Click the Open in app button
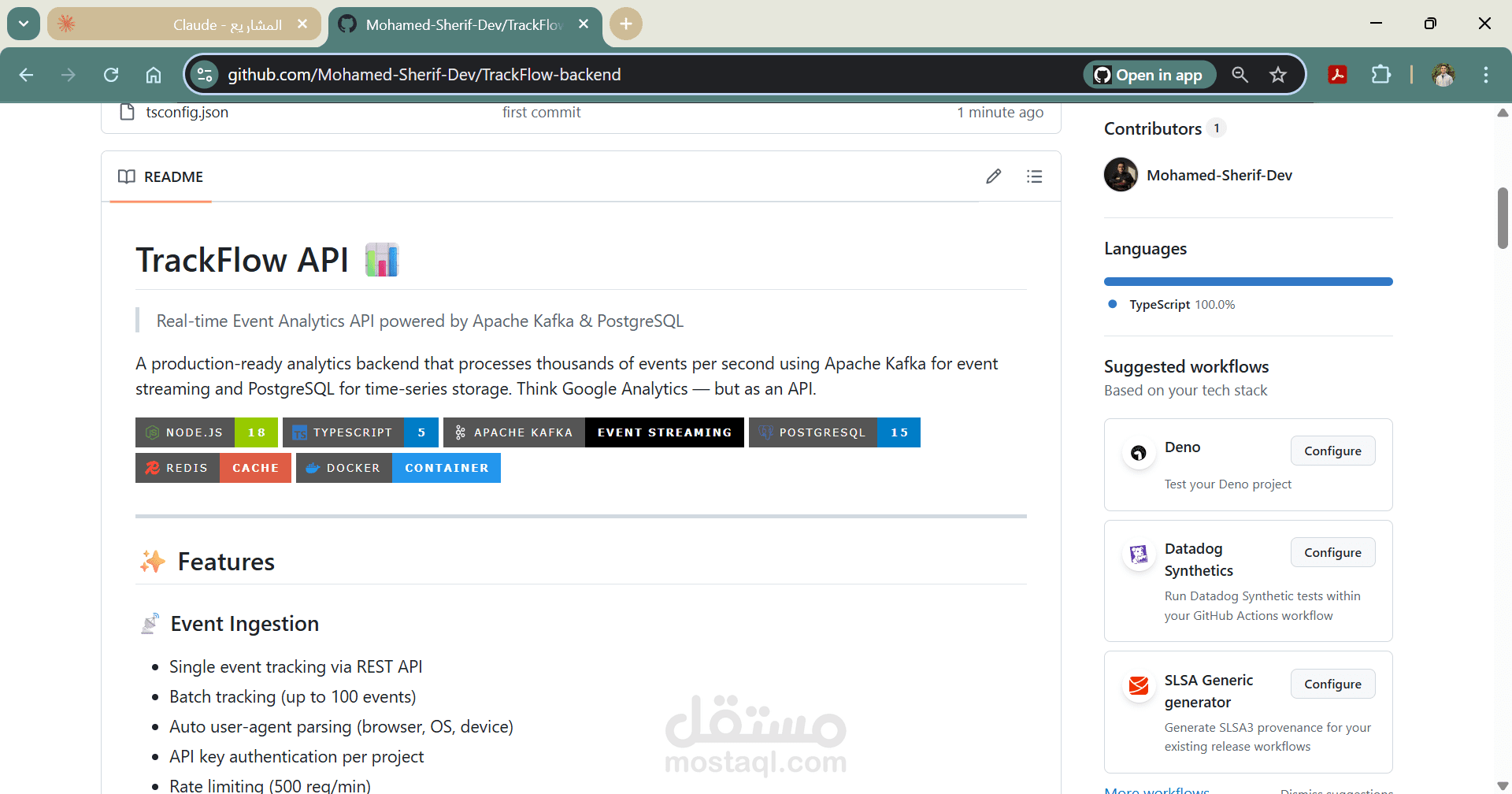This screenshot has height=794, width=1512. coord(1150,75)
